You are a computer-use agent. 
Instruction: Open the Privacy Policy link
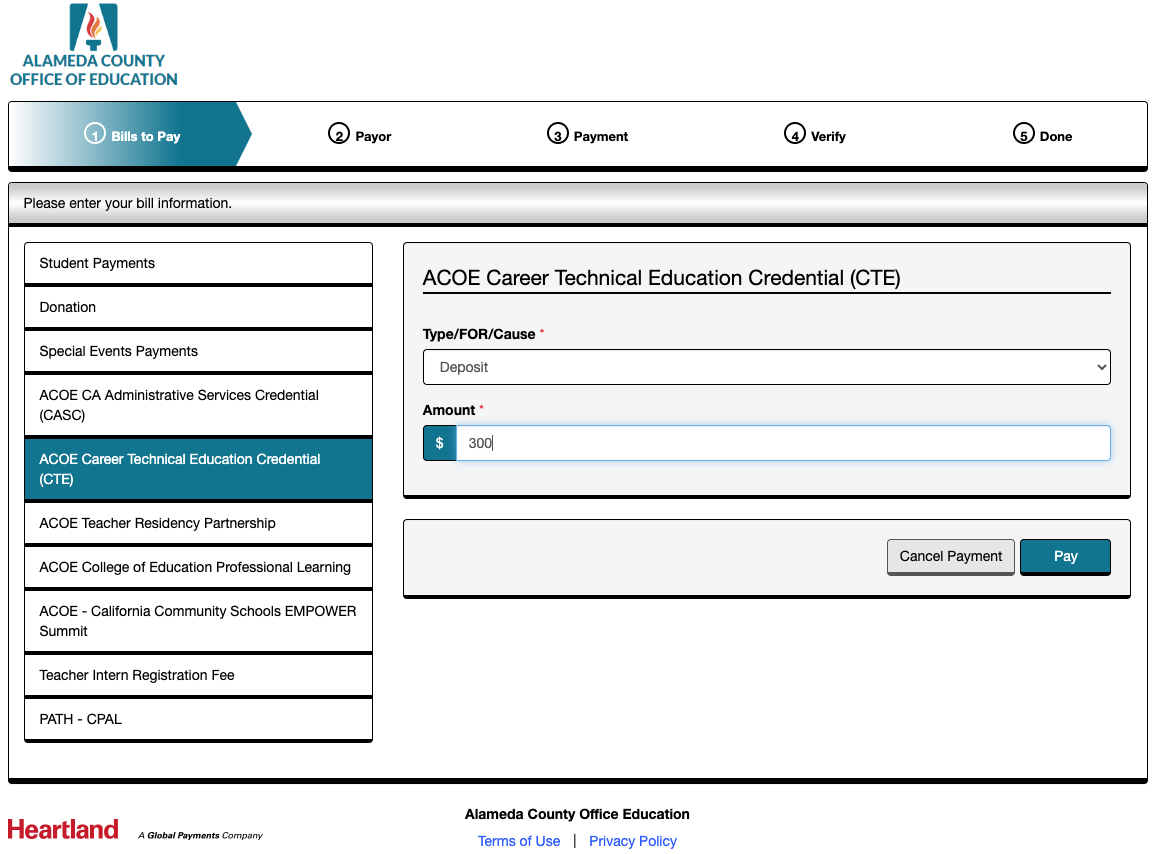click(x=633, y=841)
